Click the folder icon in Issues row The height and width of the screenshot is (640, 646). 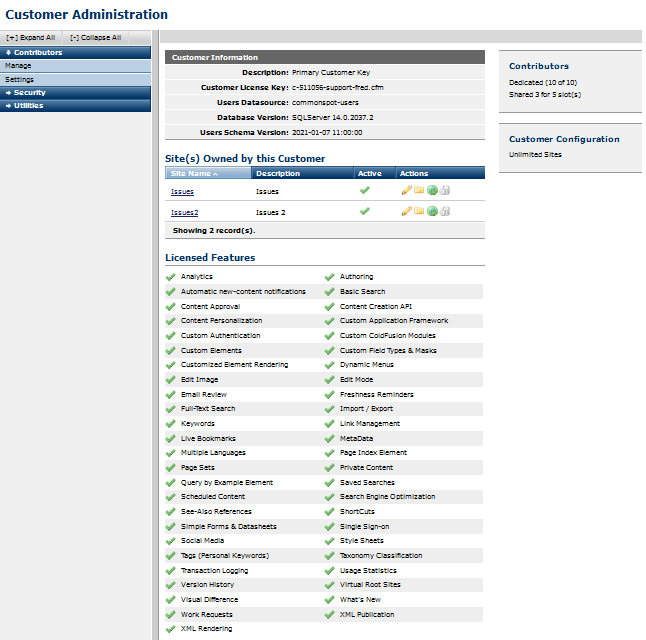pyautogui.click(x=419, y=190)
